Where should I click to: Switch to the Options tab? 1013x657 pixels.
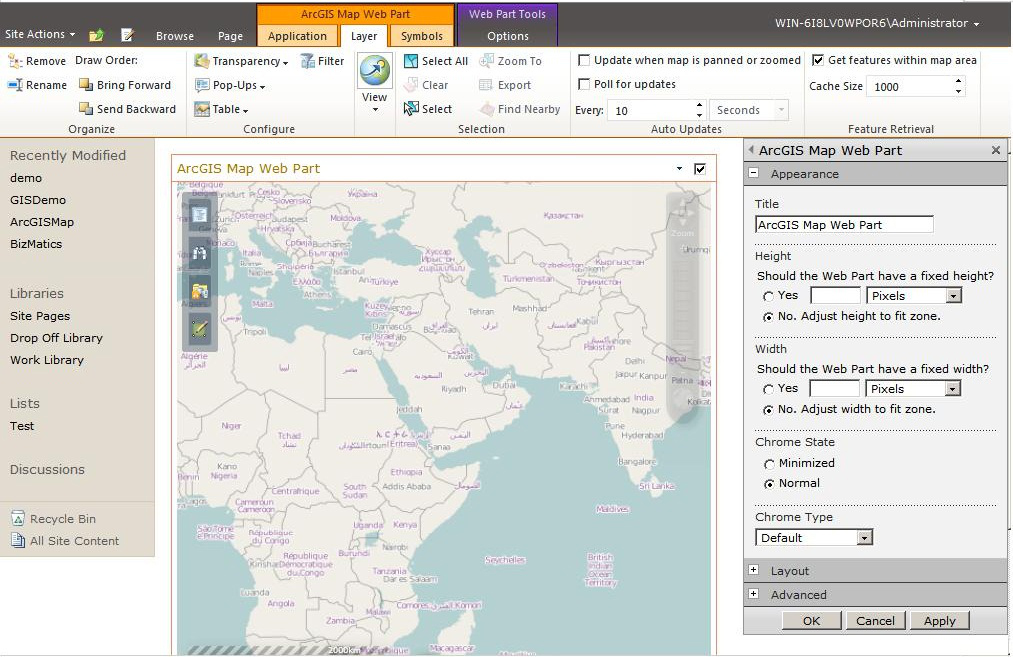tap(508, 36)
